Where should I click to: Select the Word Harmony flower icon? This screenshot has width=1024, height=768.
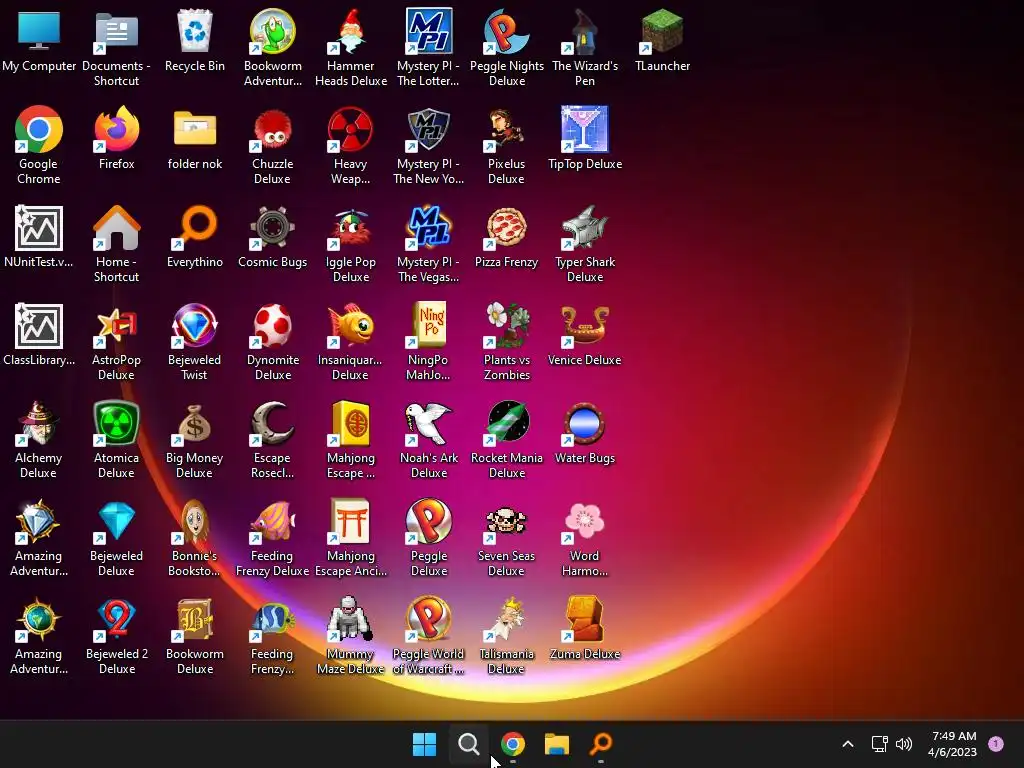tap(584, 520)
